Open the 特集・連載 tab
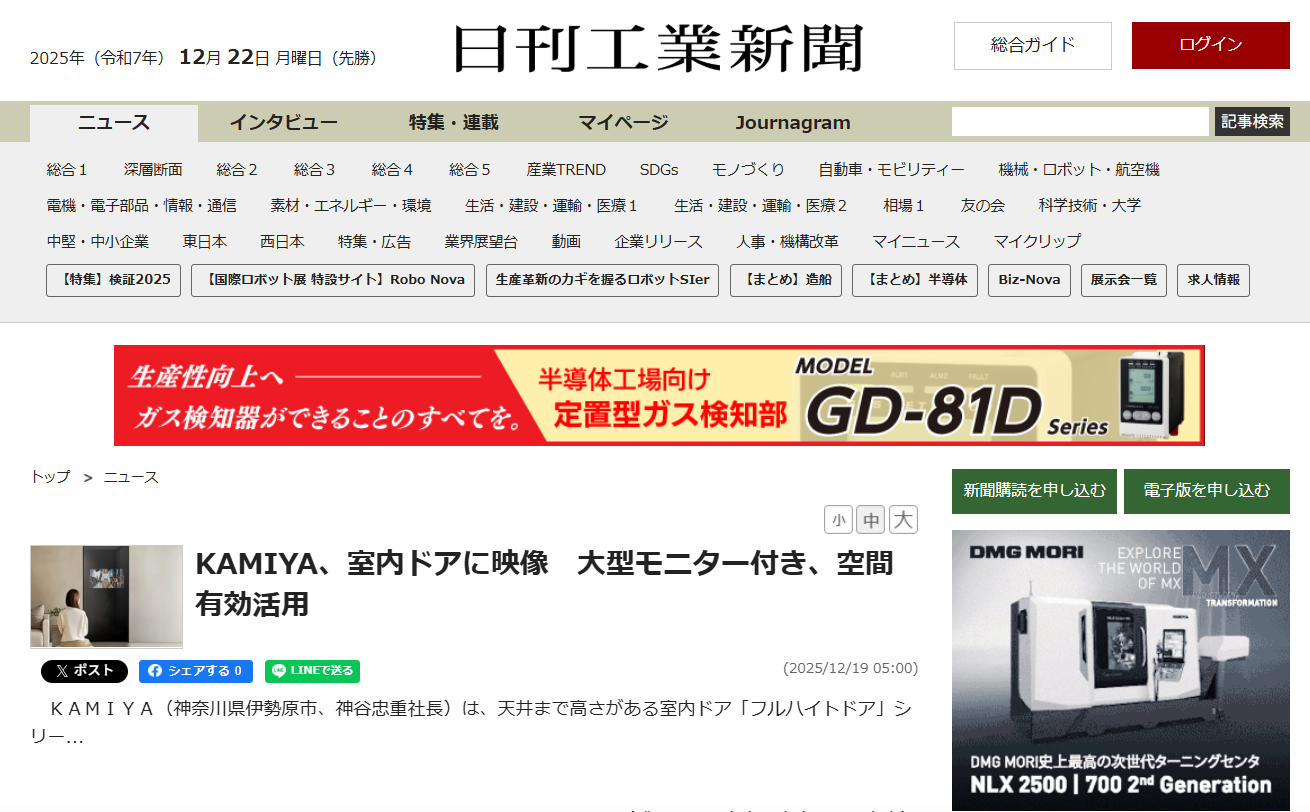The width and height of the screenshot is (1310, 812). (x=453, y=123)
